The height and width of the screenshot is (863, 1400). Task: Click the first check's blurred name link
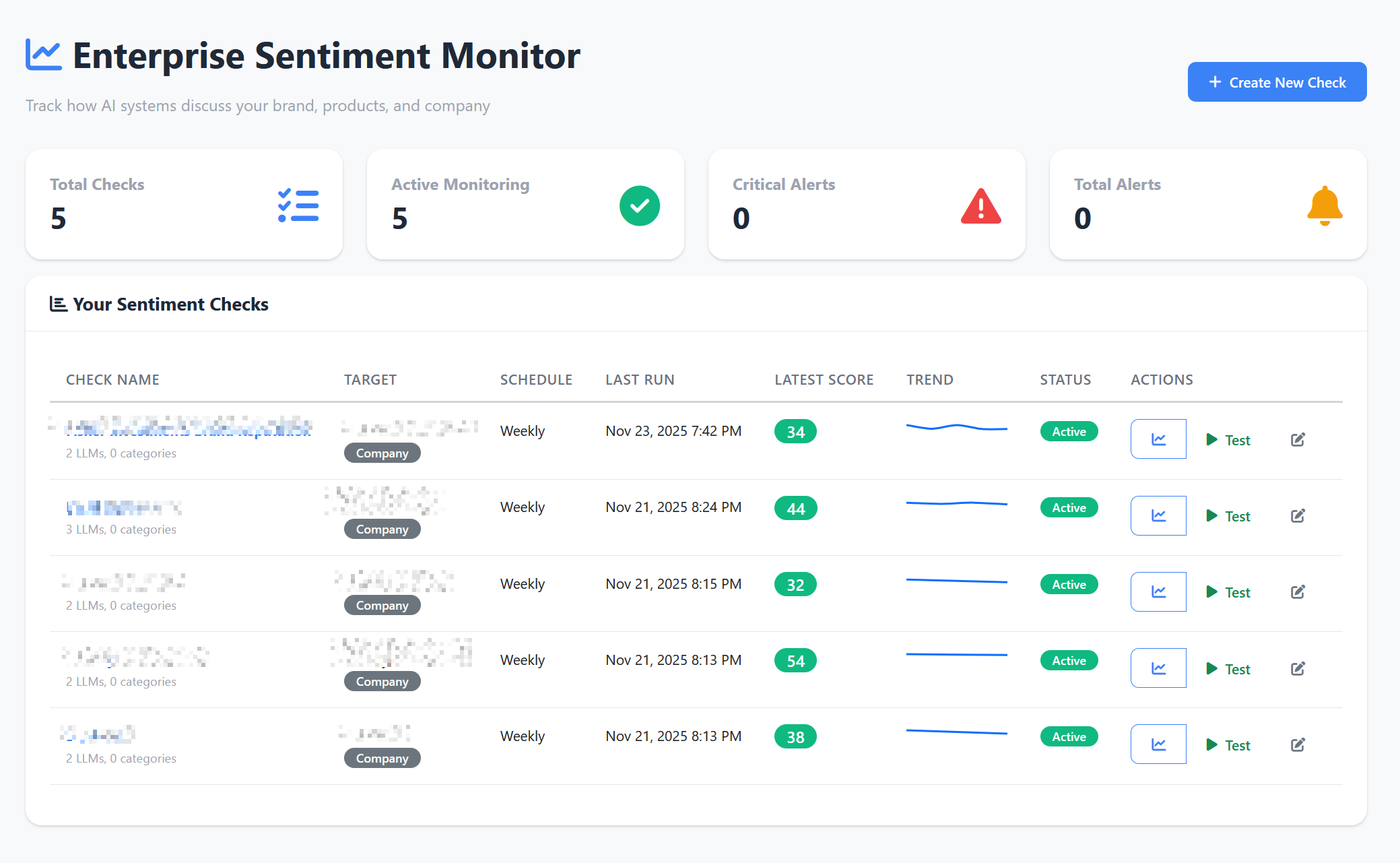[189, 429]
